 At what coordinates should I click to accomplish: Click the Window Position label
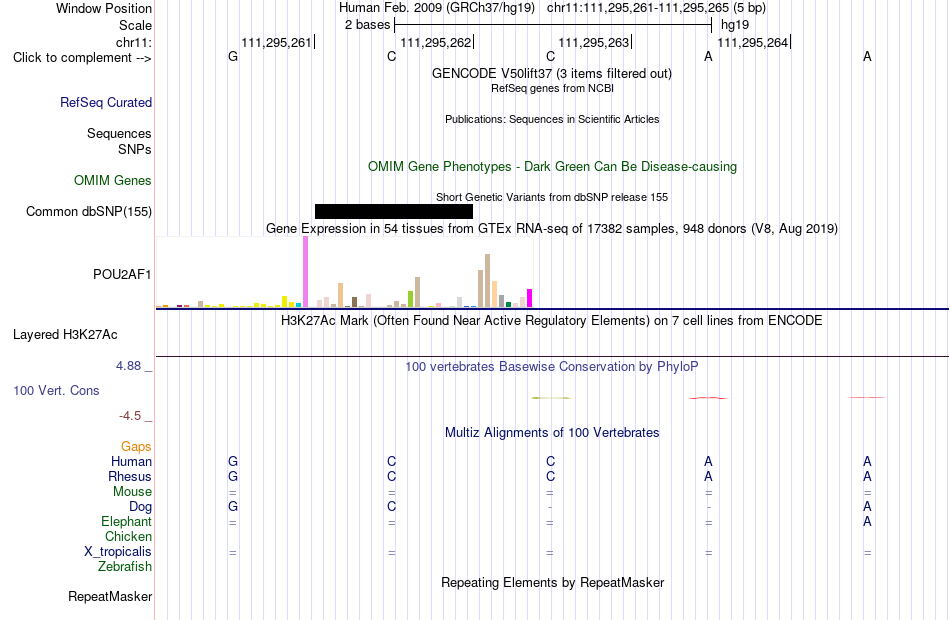coord(104,8)
